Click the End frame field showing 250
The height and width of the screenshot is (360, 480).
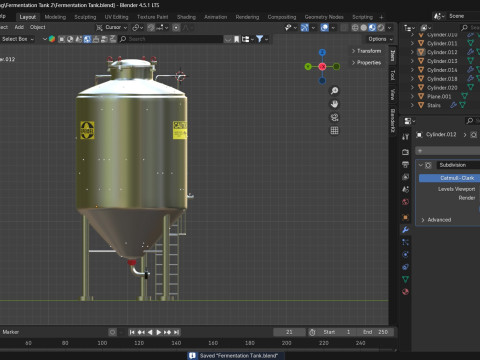coord(375,332)
